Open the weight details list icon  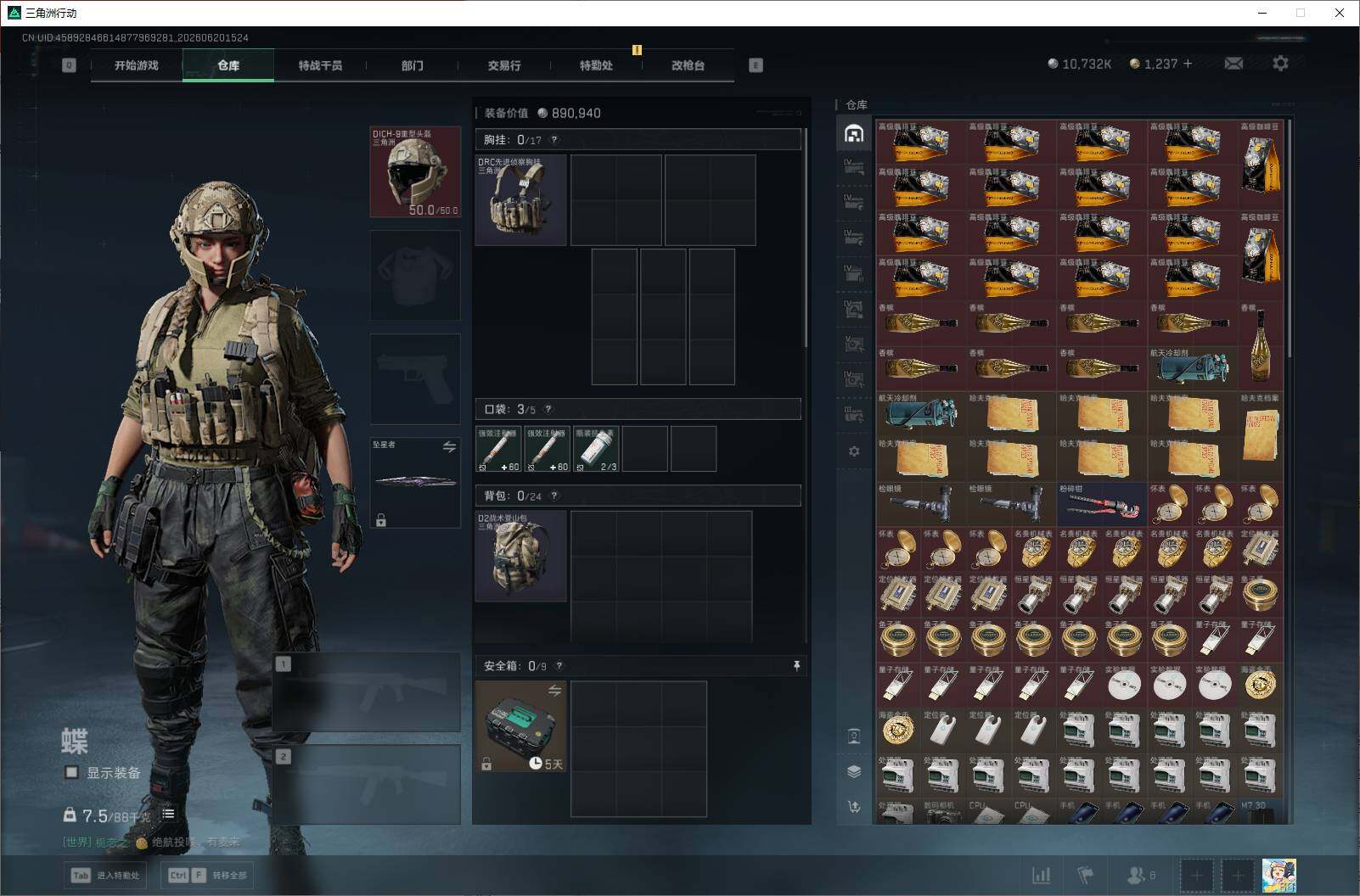(x=168, y=815)
